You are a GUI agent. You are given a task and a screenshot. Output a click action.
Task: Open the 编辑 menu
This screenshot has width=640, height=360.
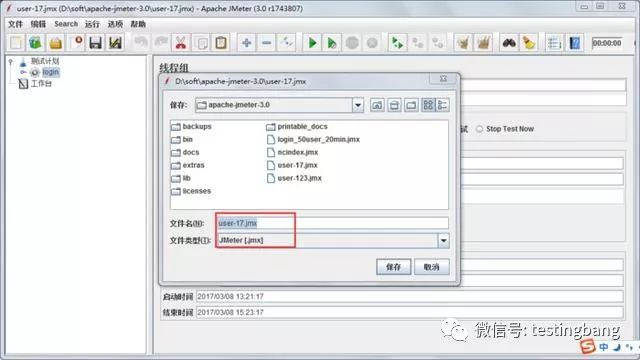point(38,24)
